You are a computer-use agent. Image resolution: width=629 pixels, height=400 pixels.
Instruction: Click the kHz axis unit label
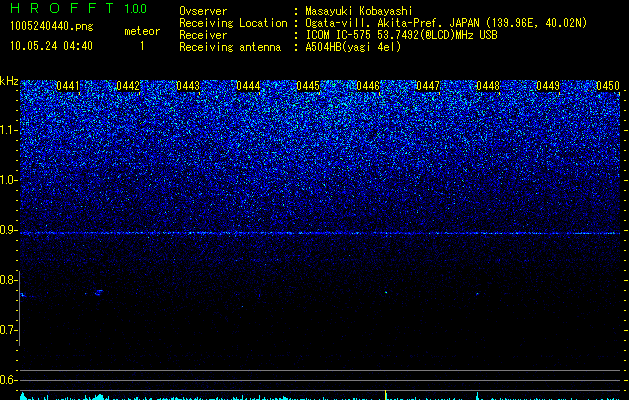click(x=9, y=81)
